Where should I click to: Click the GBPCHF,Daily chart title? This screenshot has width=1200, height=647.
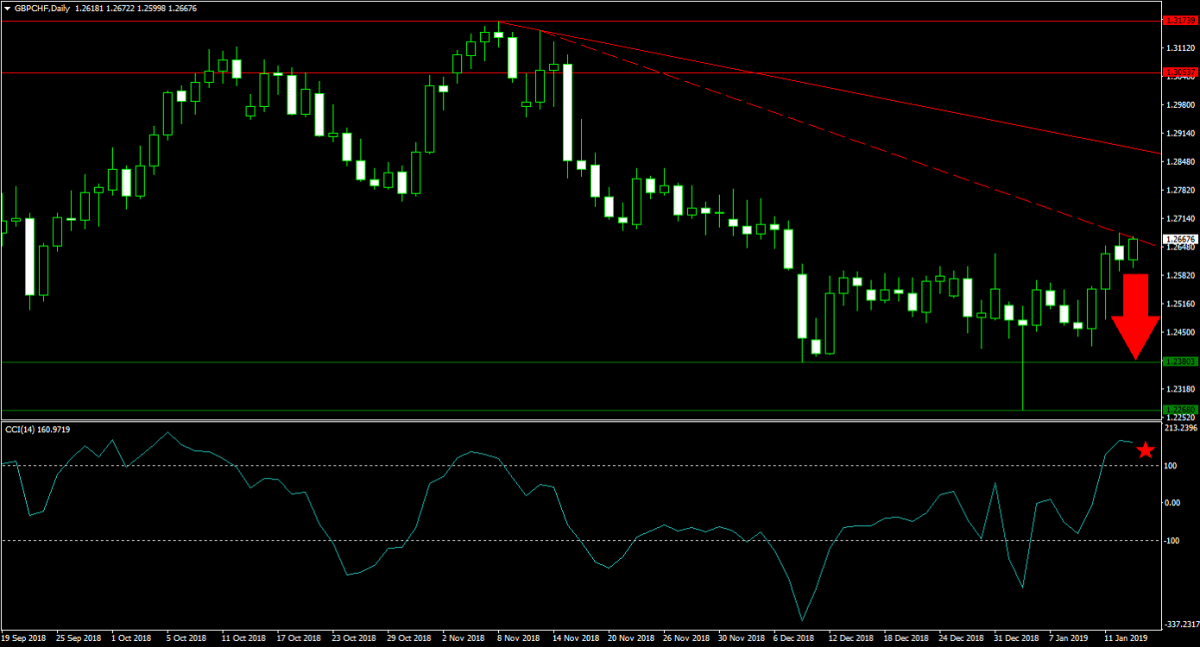(x=42, y=8)
